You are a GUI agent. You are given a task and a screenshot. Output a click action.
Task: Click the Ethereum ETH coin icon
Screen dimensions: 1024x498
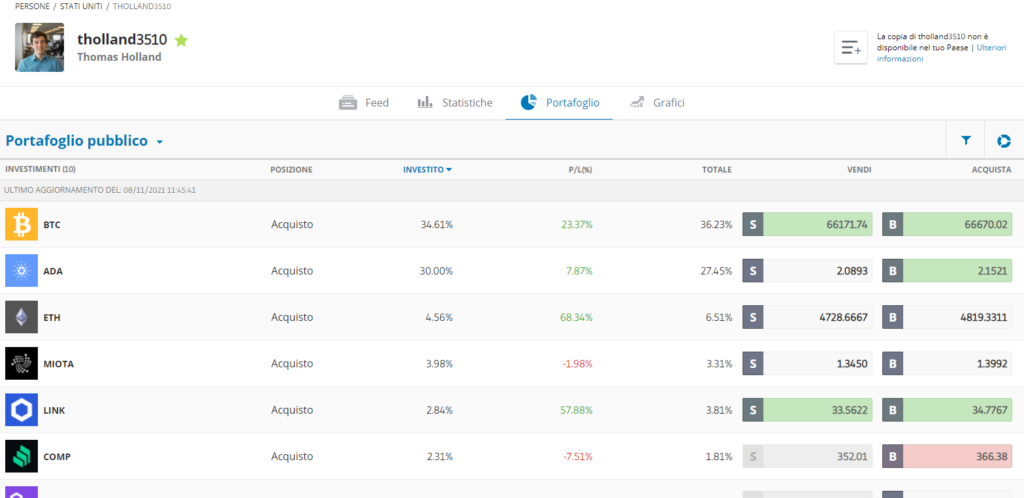tap(22, 317)
